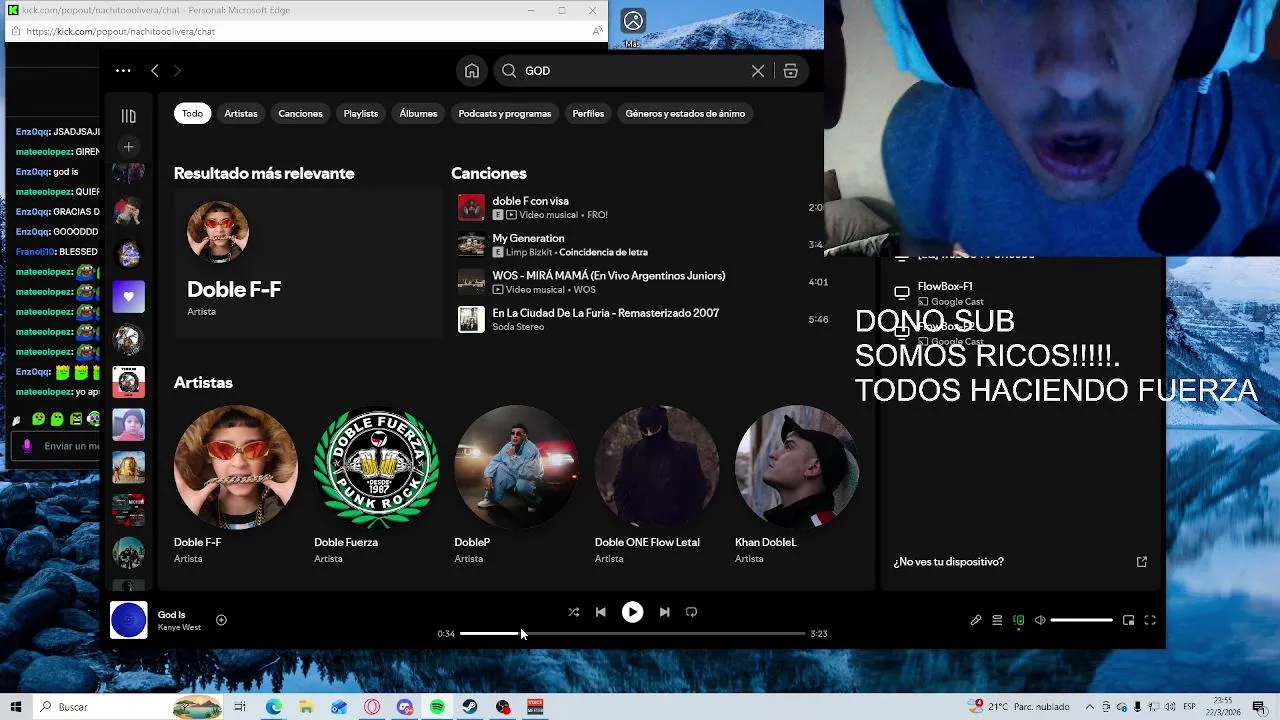
Task: Filter by Géneros y estados de ánimo
Action: pyautogui.click(x=685, y=113)
